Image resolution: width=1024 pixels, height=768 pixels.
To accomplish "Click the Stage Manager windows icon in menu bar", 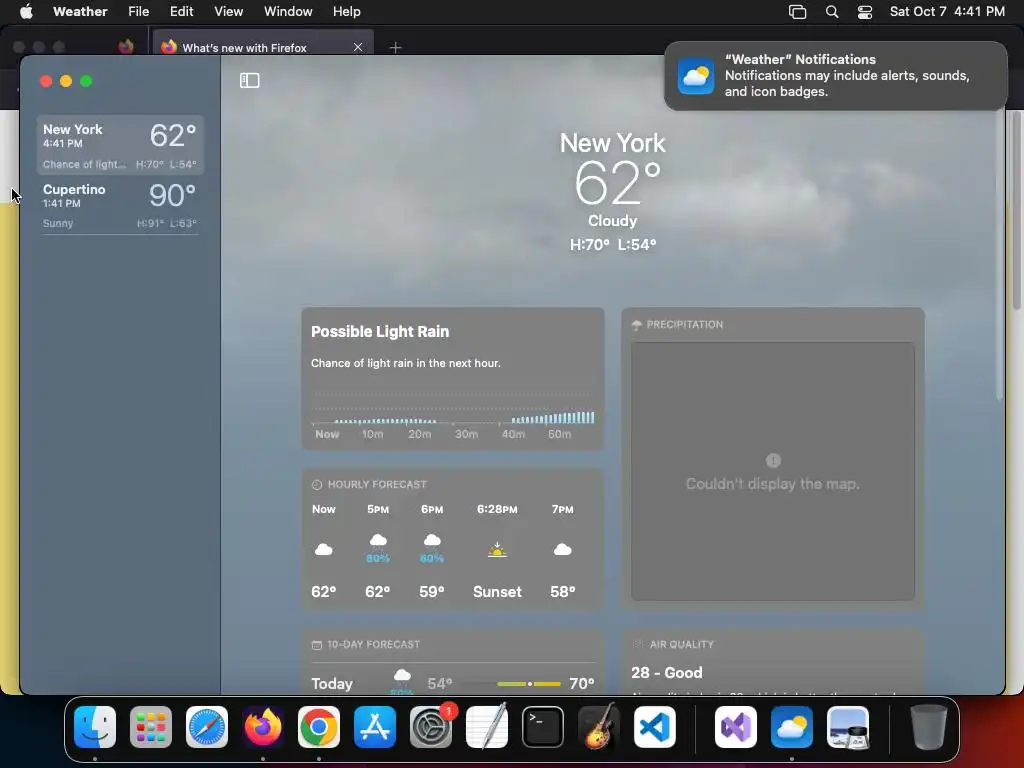I will tap(797, 12).
